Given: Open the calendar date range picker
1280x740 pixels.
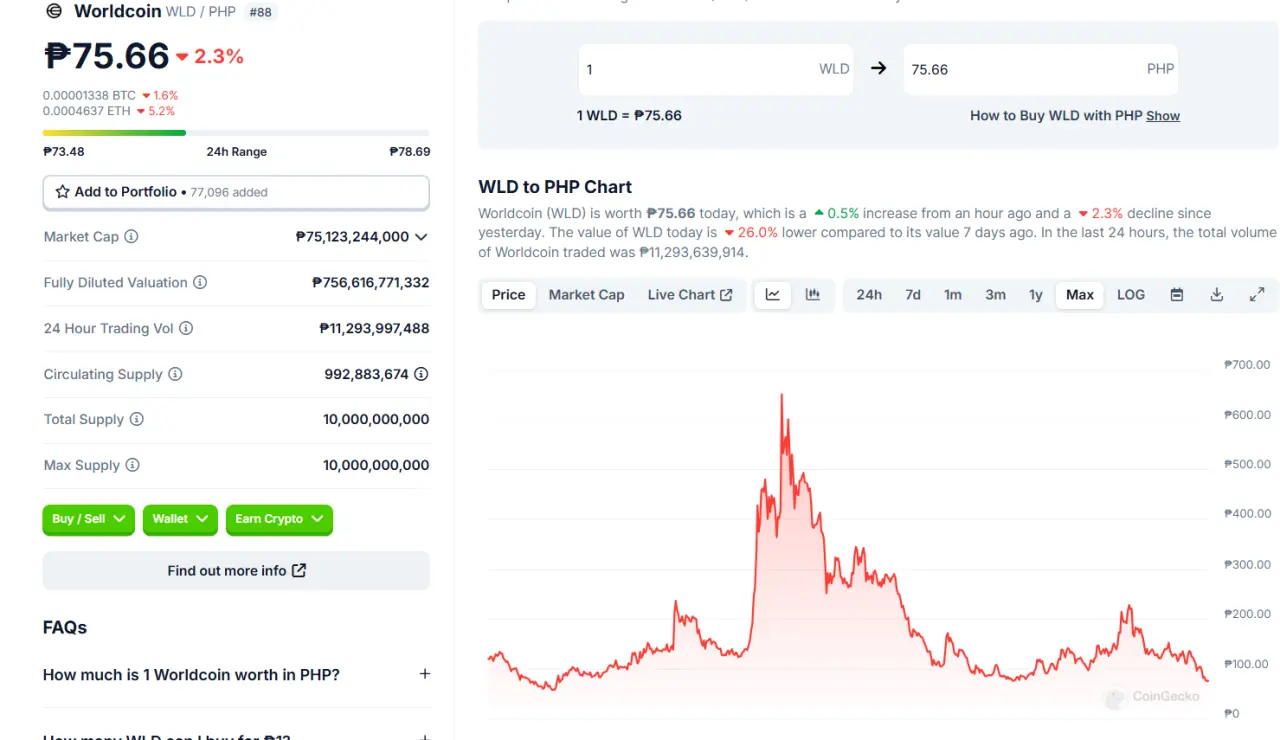Looking at the screenshot, I should [1177, 295].
